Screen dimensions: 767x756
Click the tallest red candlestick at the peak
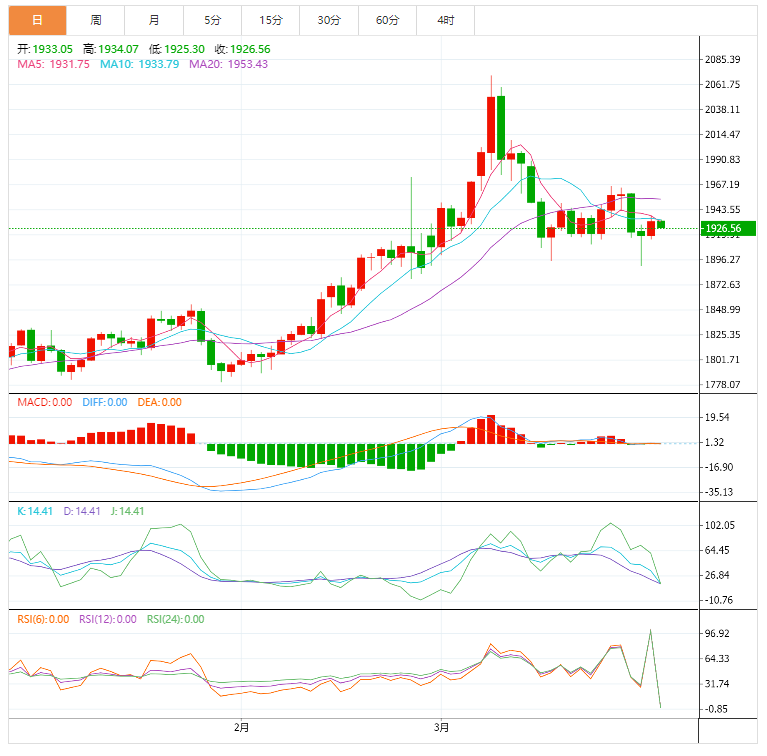tap(491, 125)
